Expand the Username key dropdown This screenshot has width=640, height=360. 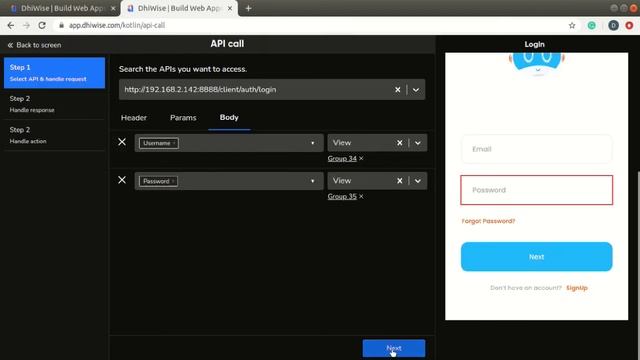click(x=313, y=143)
